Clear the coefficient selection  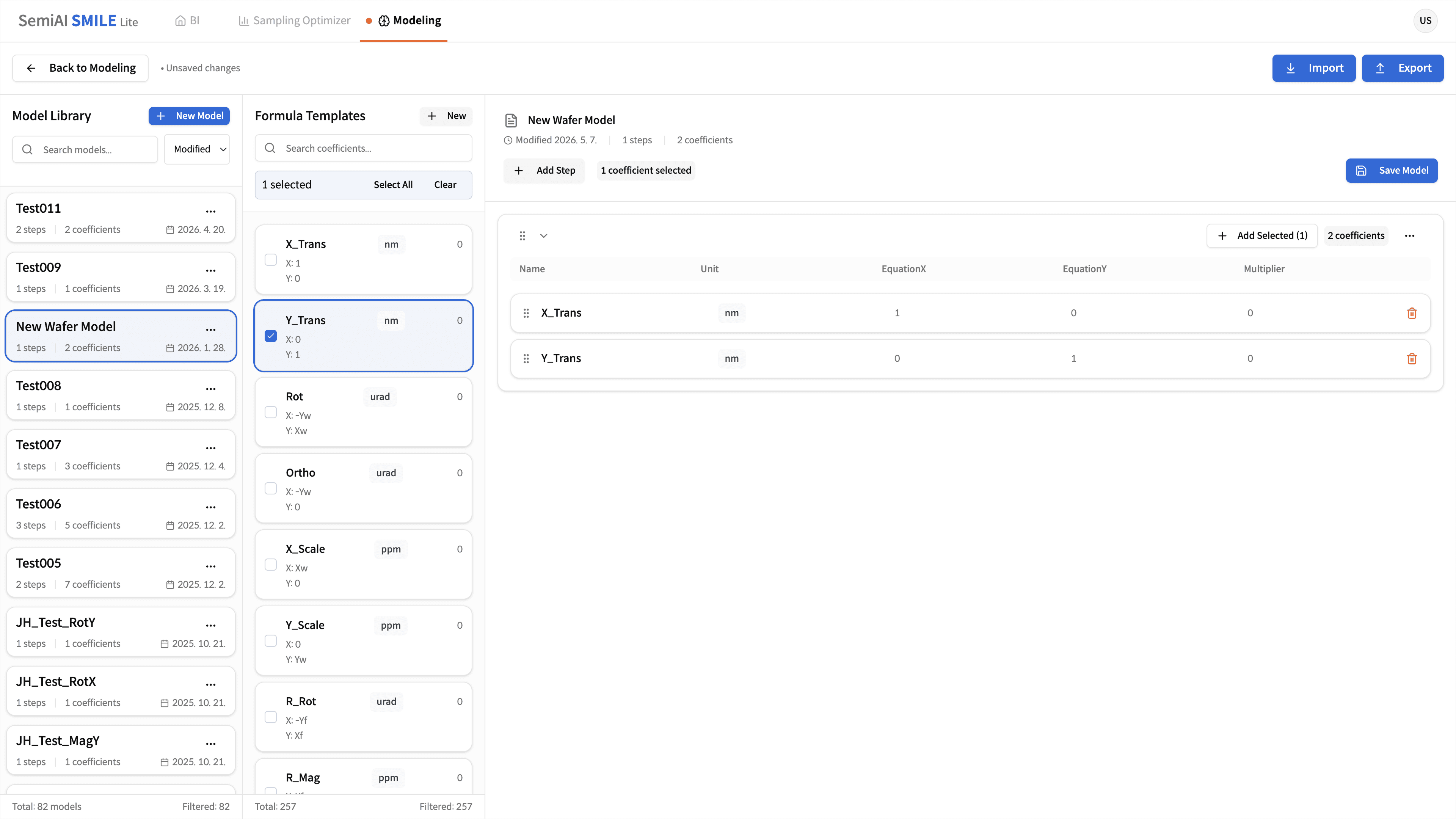point(445,185)
